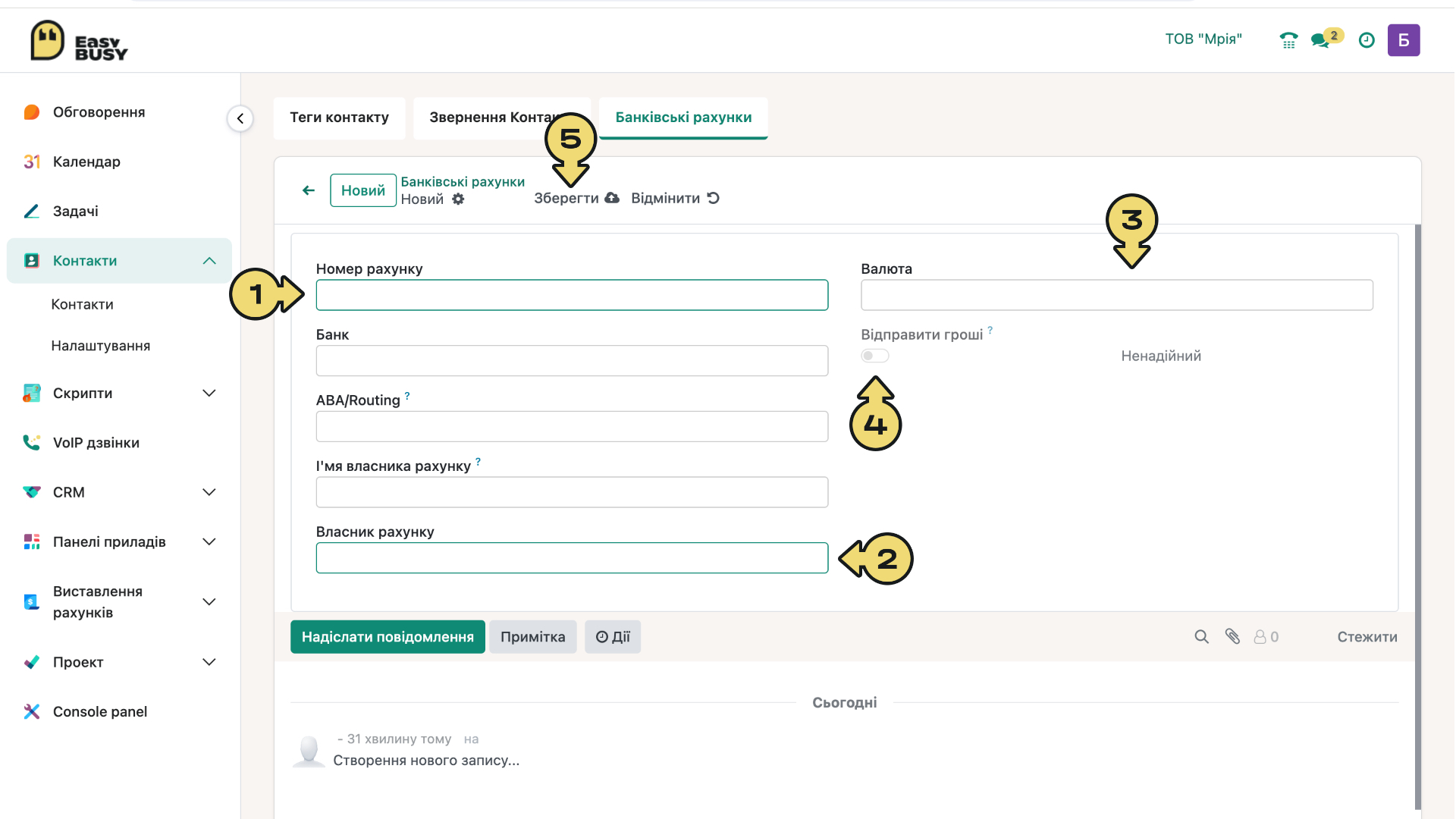Open Банківські рахунки breadcrumb link

click(x=463, y=182)
